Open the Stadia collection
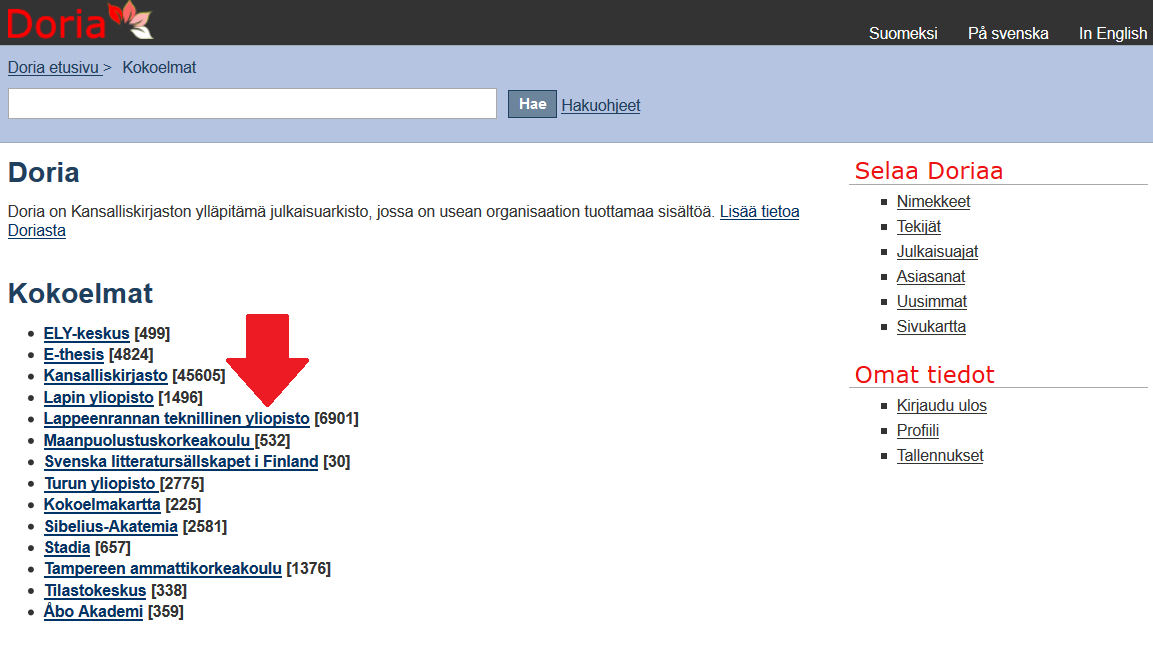 tap(67, 548)
